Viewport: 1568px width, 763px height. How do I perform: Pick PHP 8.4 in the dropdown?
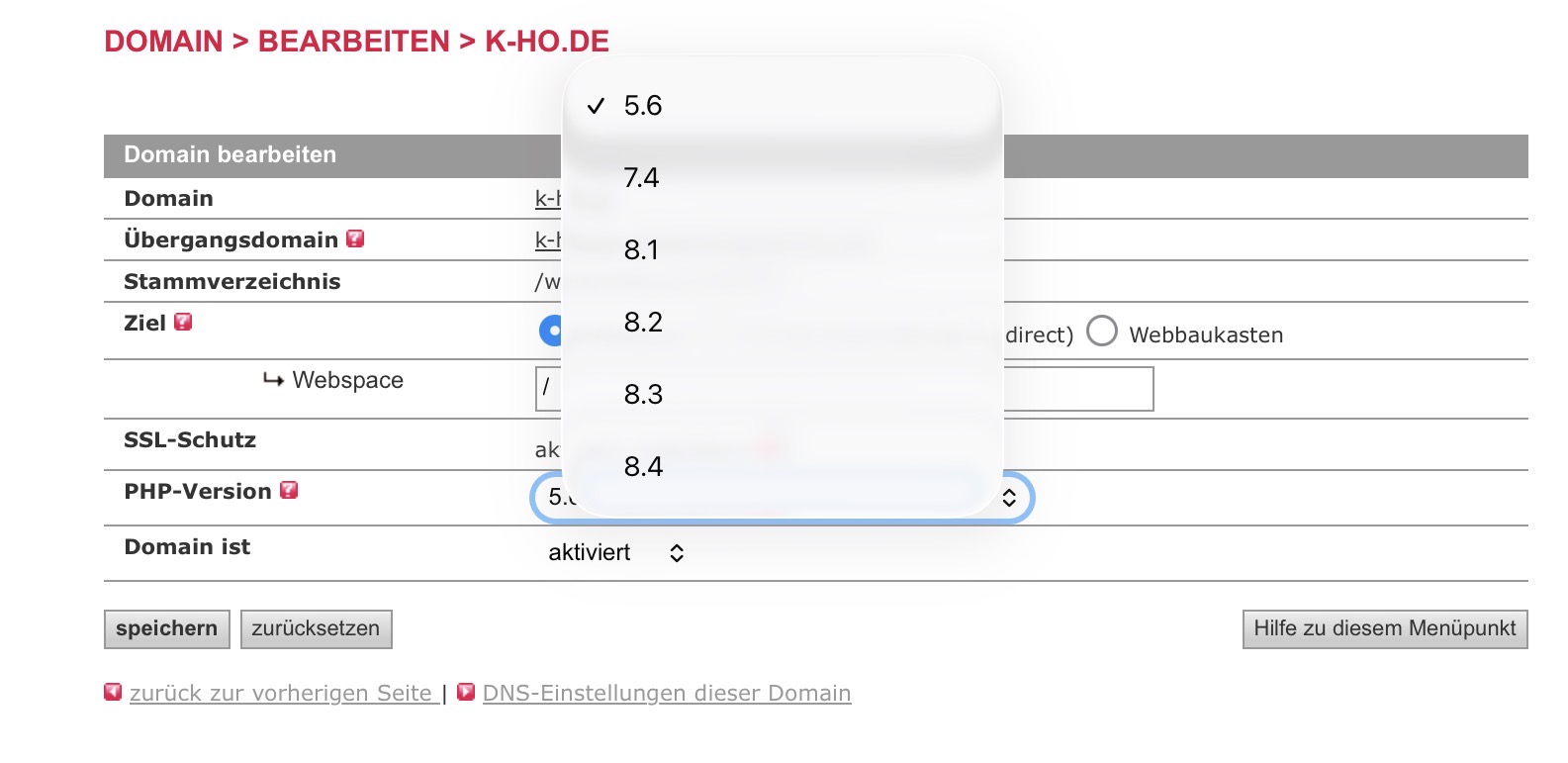pos(643,467)
